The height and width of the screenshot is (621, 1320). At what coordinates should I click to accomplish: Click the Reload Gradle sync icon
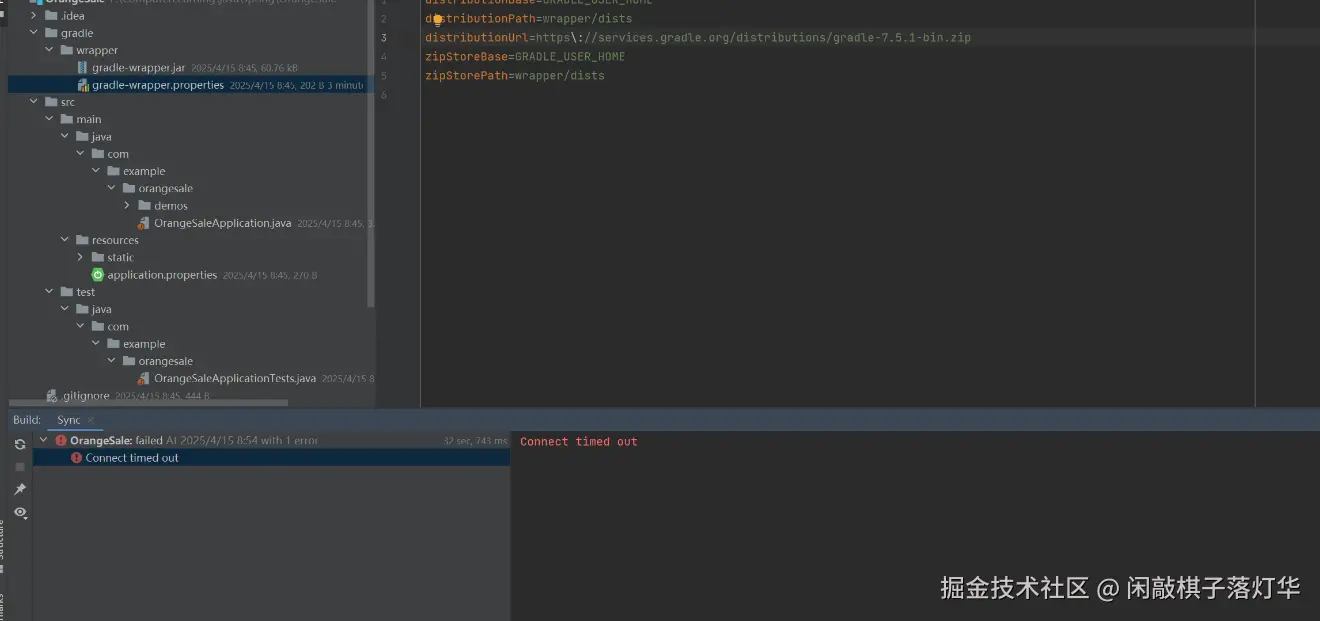[19, 444]
